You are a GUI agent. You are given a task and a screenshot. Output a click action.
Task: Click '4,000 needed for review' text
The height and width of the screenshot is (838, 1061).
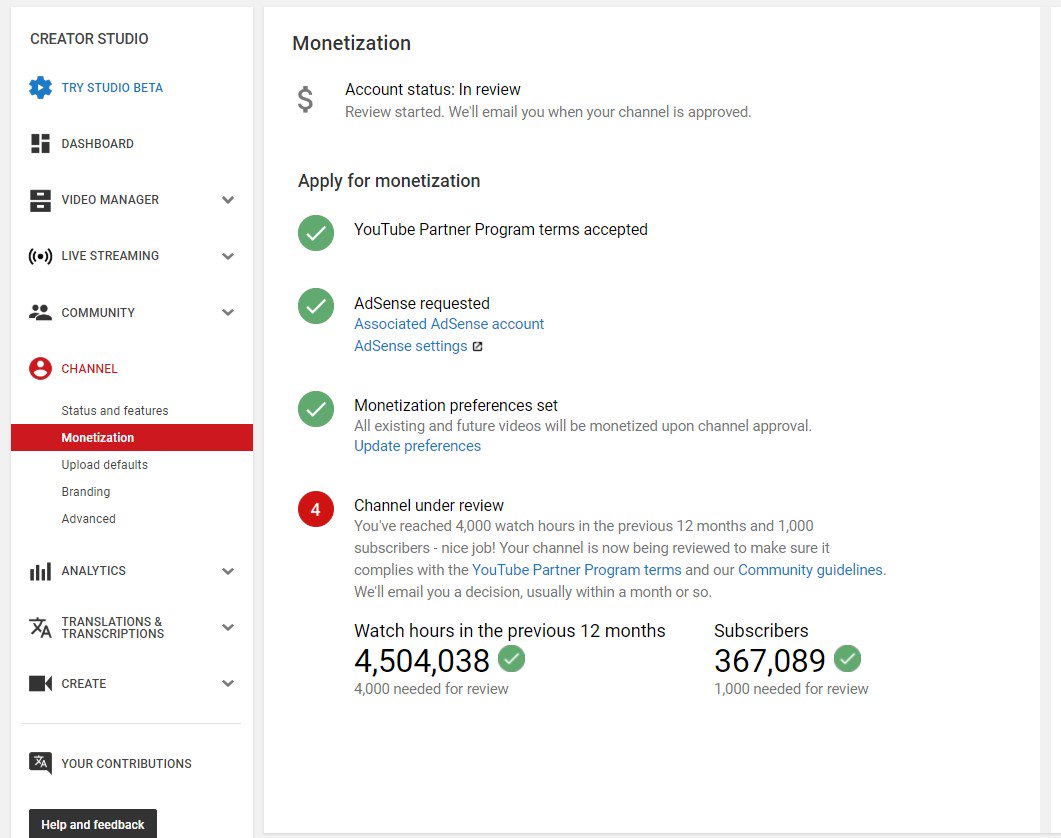pyautogui.click(x=431, y=689)
